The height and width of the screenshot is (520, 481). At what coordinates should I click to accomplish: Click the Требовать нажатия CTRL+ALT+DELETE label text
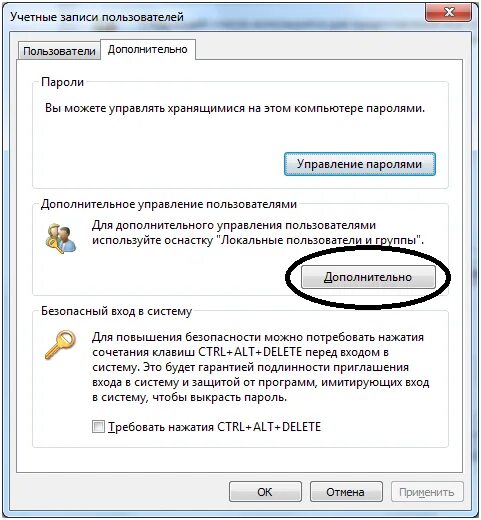point(214,427)
